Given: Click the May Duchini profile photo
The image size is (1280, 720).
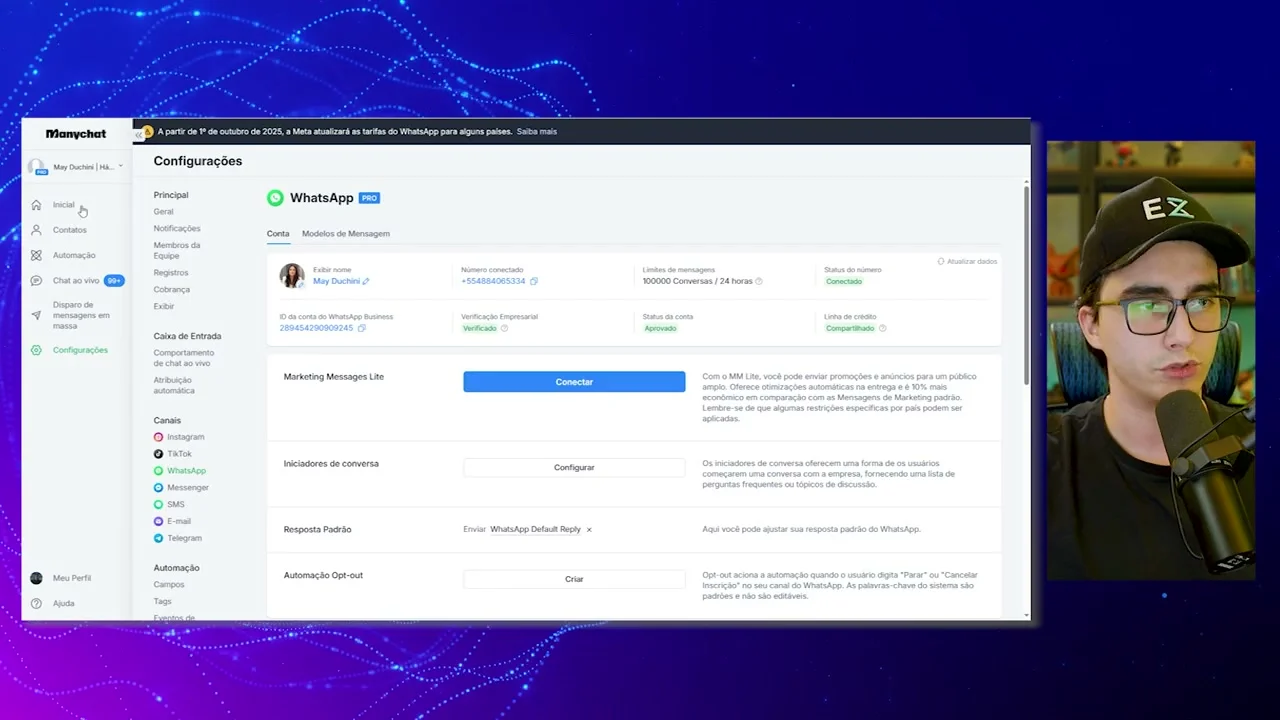Looking at the screenshot, I should [292, 276].
